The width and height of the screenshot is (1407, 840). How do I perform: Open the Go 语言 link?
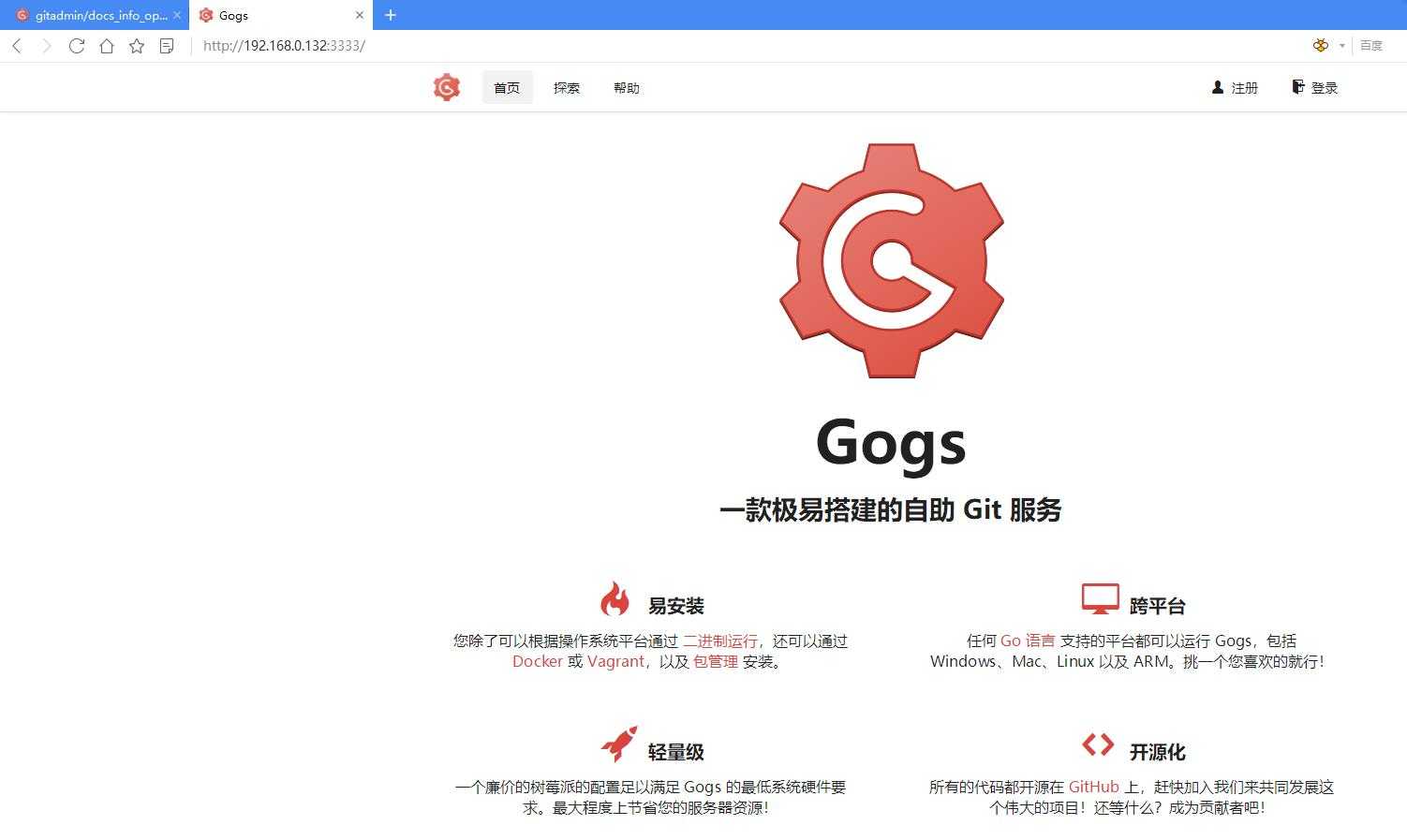tap(1028, 641)
